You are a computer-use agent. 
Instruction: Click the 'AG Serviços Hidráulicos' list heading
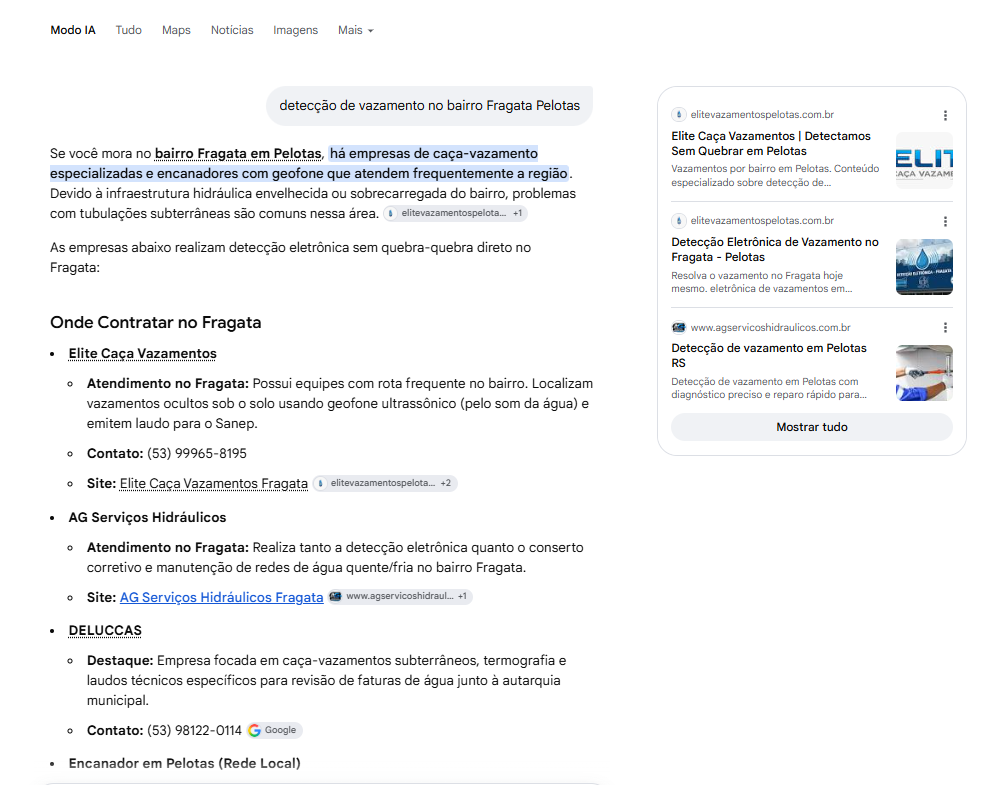(147, 517)
